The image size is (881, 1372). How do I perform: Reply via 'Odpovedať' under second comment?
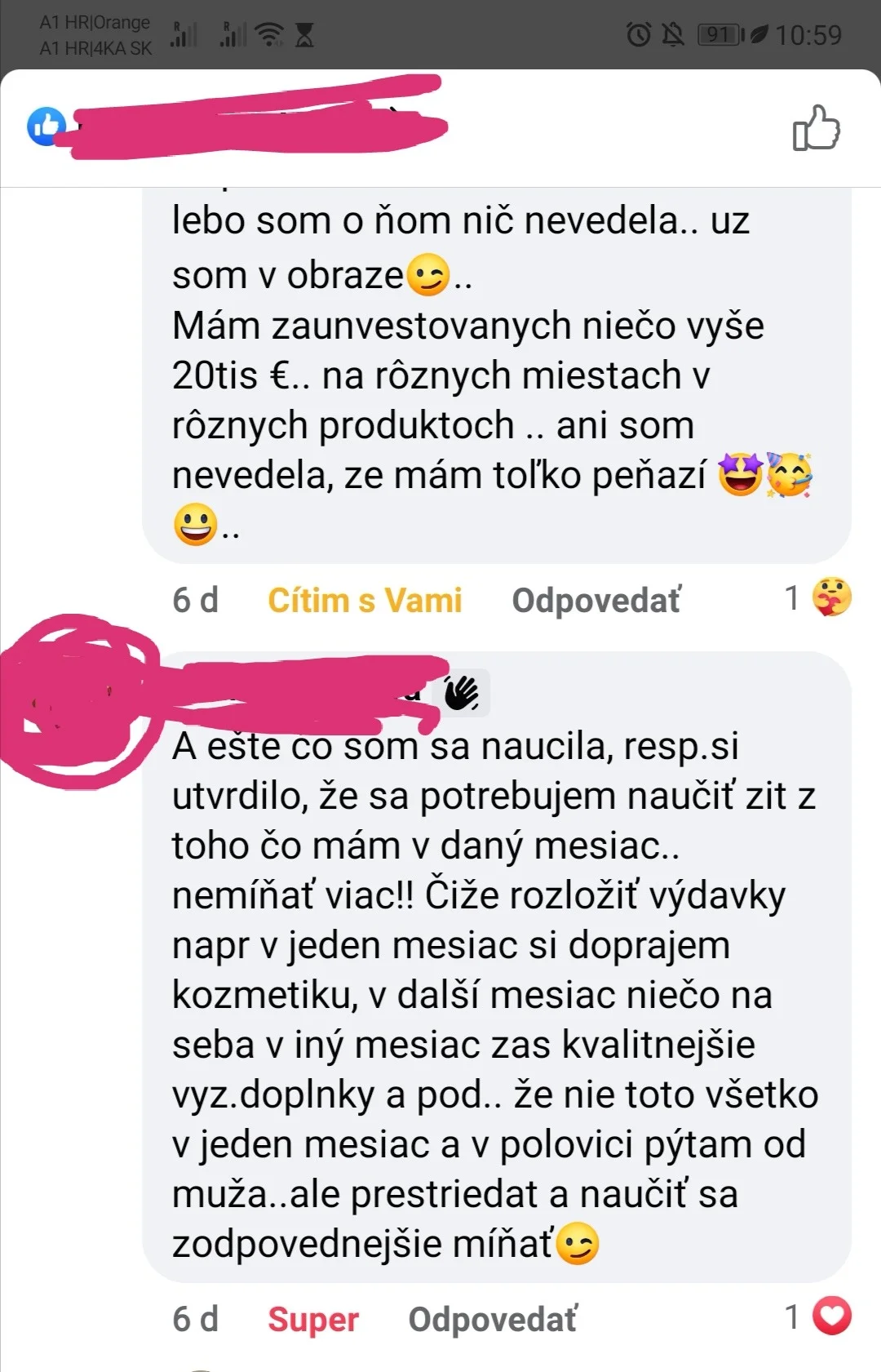(493, 1319)
